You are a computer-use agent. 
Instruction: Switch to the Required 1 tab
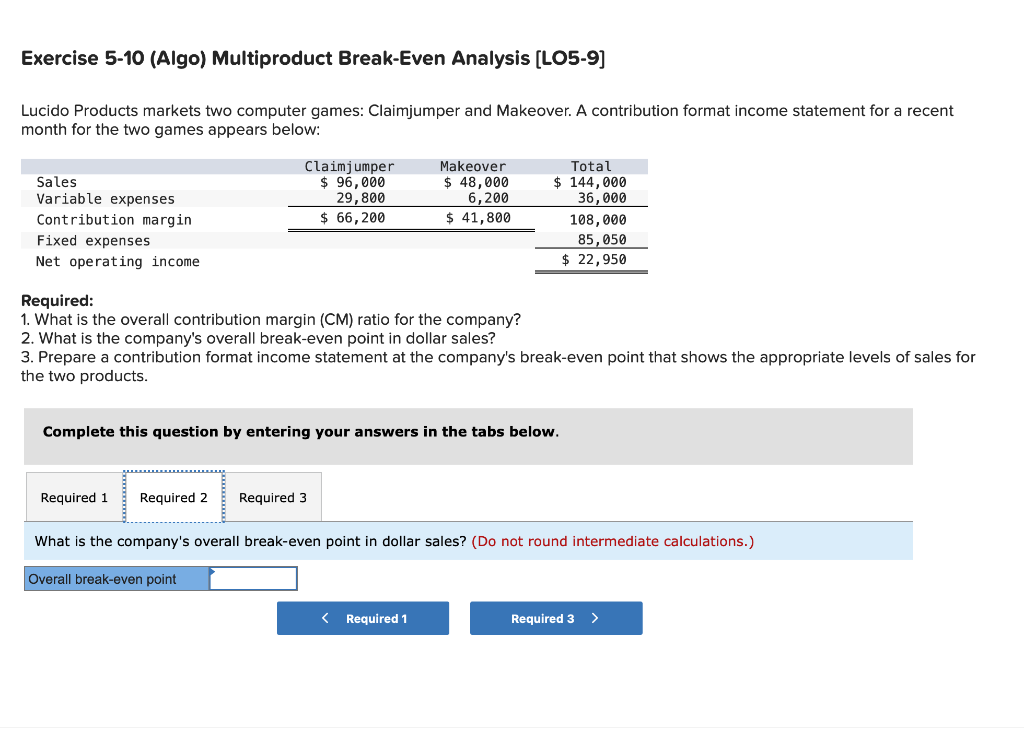pyautogui.click(x=73, y=497)
